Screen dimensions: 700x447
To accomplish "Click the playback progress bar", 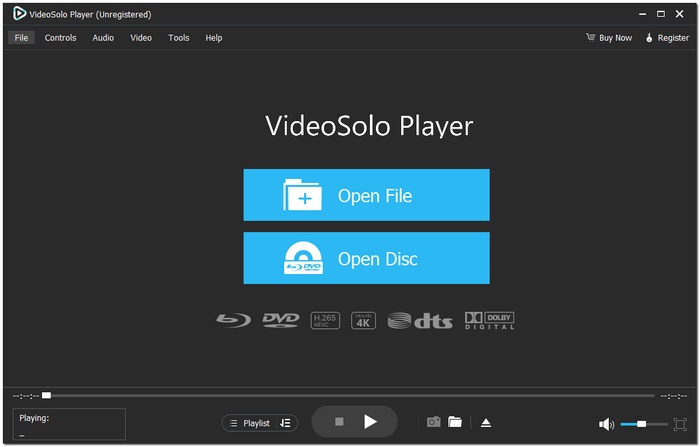I will [x=348, y=396].
